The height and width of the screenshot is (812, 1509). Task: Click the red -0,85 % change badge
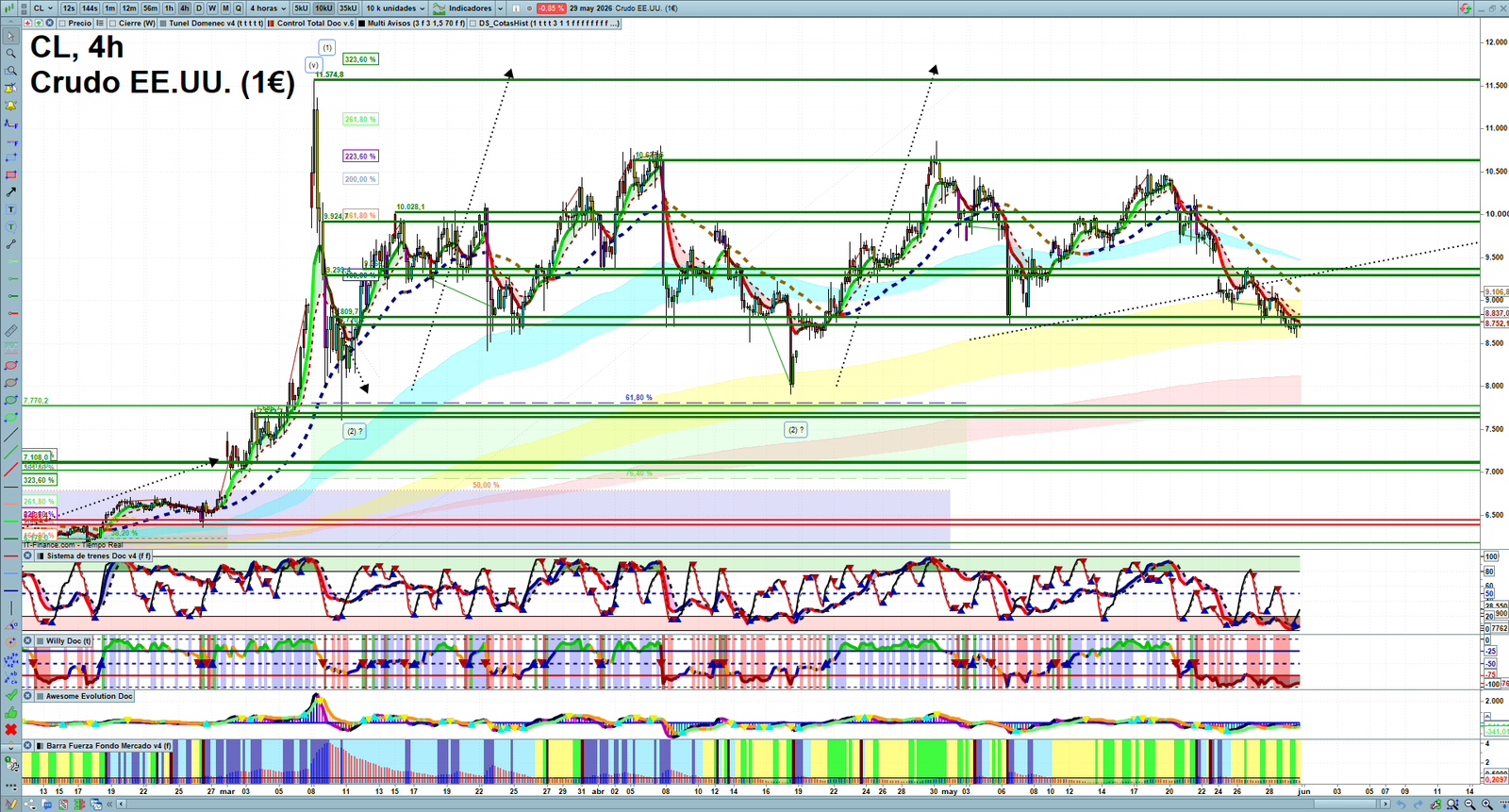(x=551, y=8)
